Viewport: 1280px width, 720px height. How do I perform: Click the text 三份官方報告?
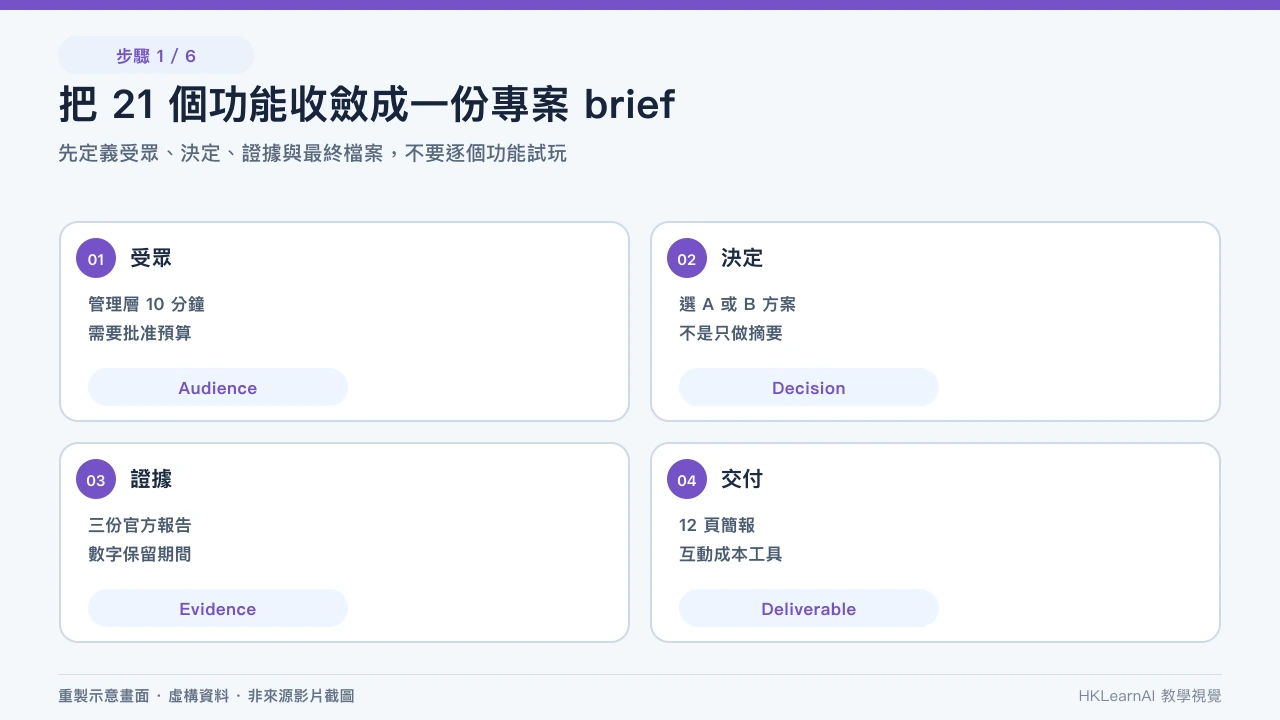click(x=140, y=525)
